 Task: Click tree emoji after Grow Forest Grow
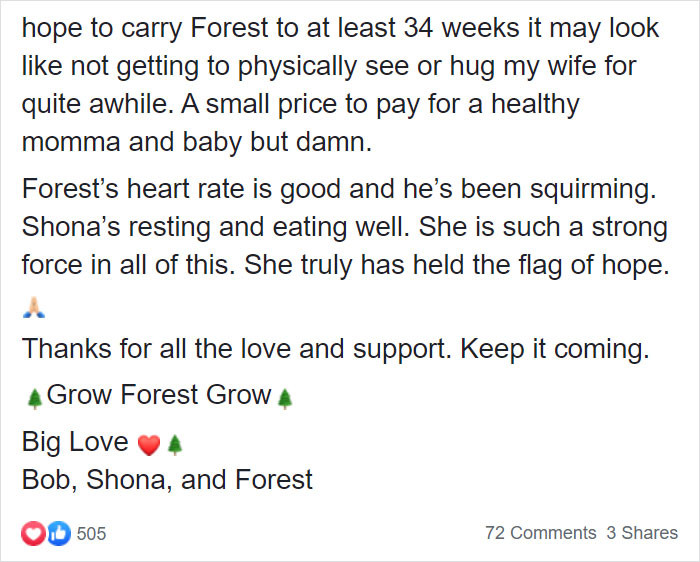tap(285, 398)
